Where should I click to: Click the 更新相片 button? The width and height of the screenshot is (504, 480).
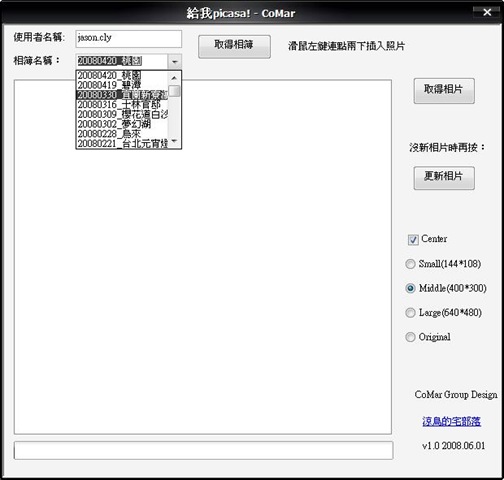[444, 178]
